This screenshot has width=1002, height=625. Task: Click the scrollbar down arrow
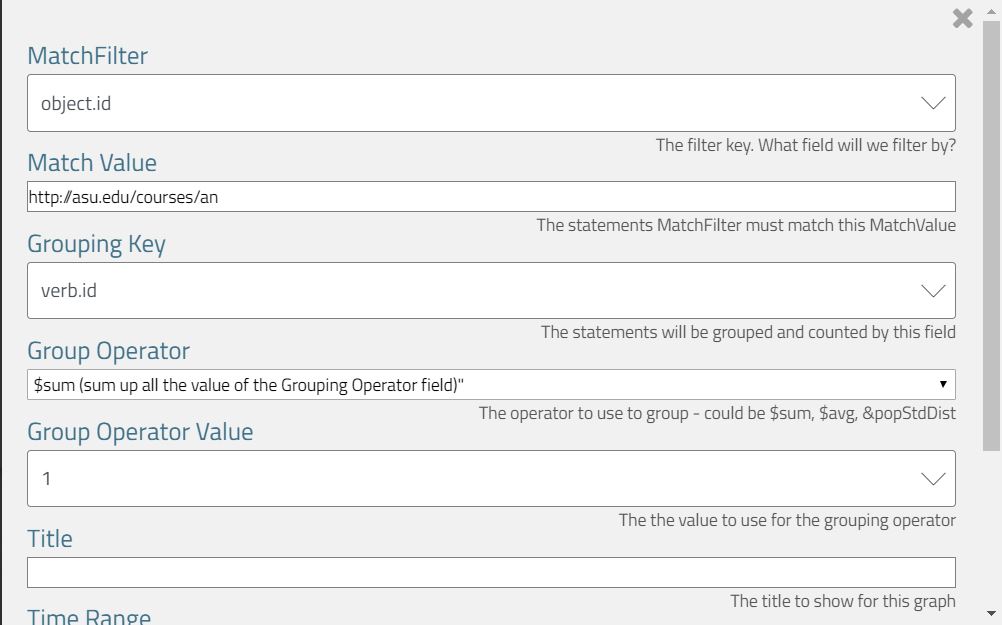pyautogui.click(x=992, y=613)
